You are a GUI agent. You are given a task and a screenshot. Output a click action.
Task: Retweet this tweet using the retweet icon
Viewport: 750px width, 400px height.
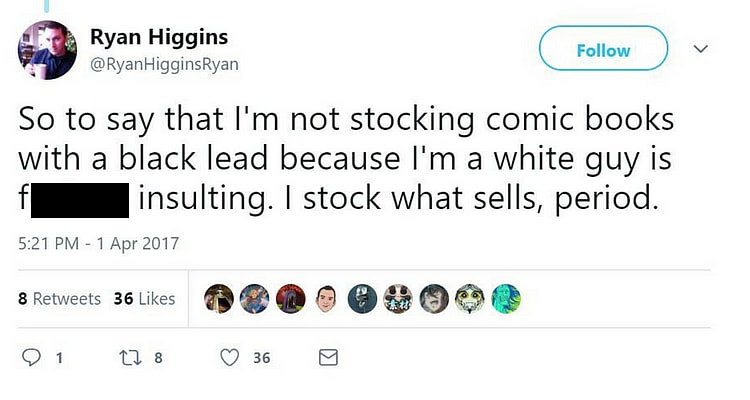tap(127, 357)
